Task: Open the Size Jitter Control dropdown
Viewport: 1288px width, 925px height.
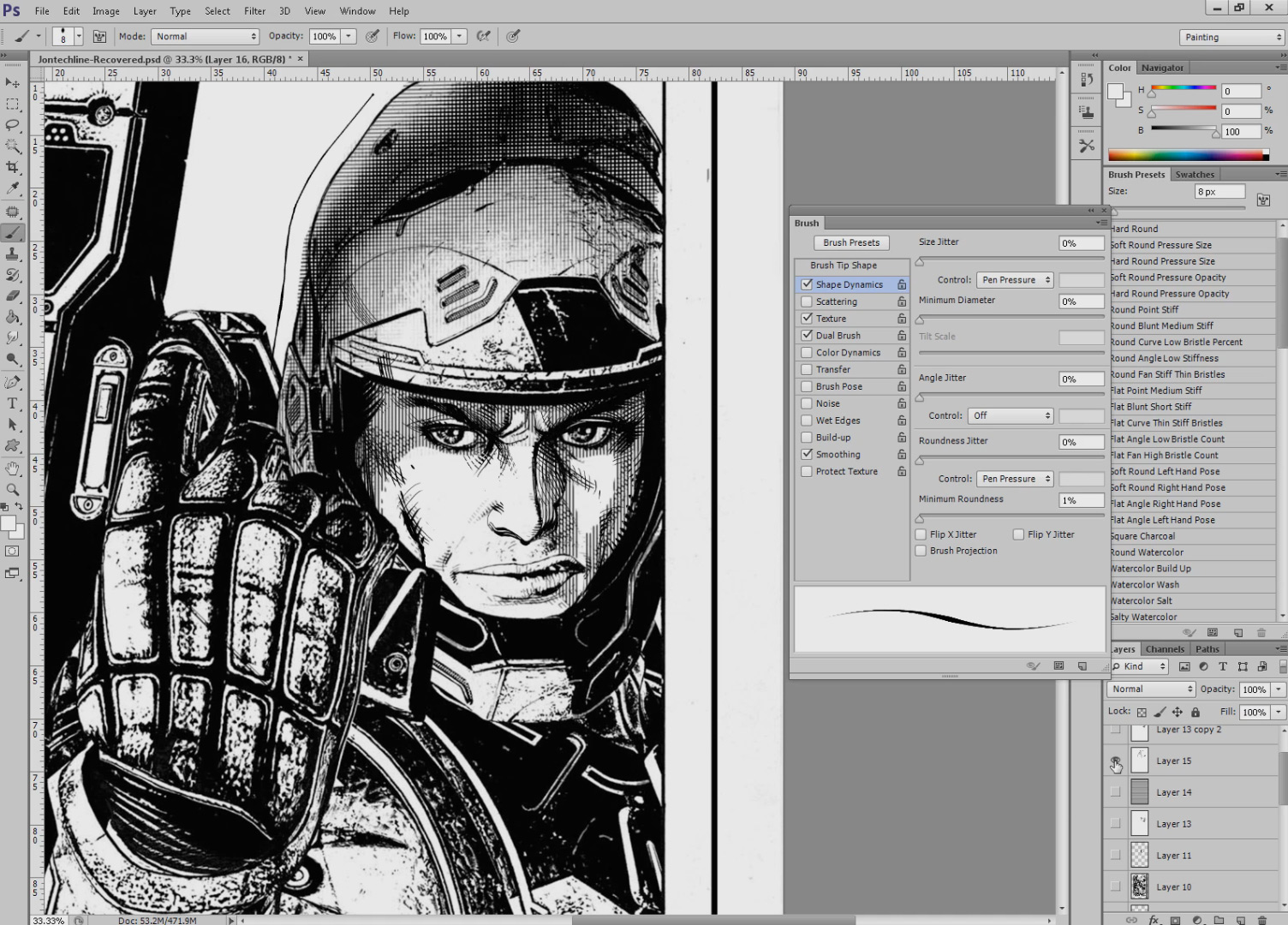Action: coord(1014,279)
